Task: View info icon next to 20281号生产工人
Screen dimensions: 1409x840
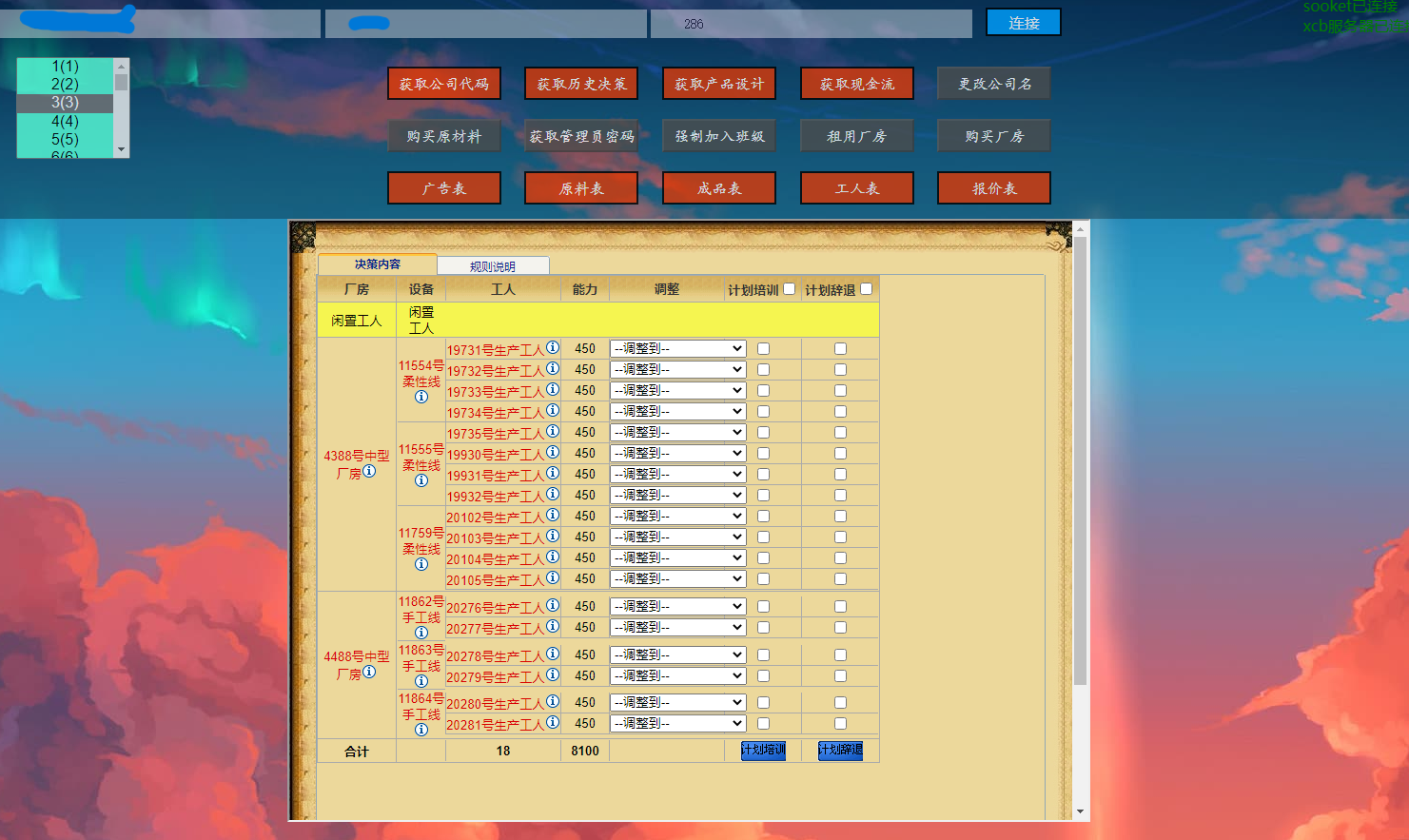Action: pos(553,723)
